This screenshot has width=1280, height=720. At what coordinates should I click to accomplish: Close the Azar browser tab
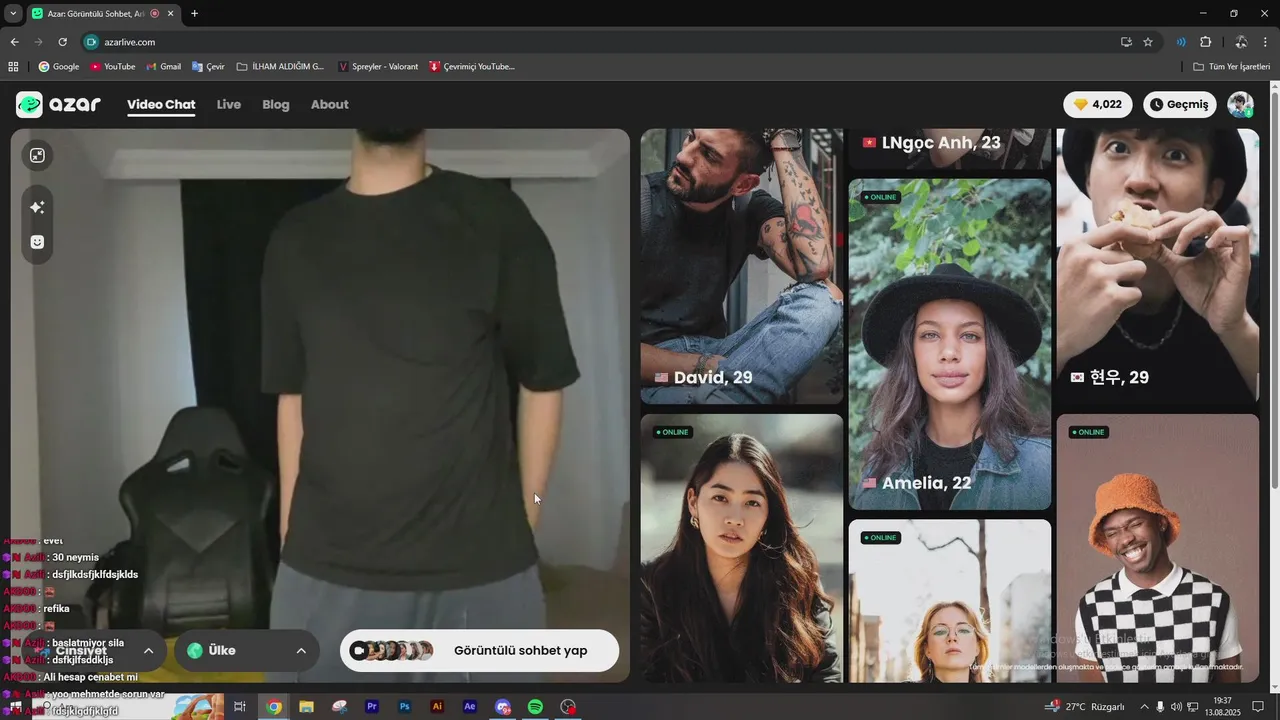coord(171,13)
